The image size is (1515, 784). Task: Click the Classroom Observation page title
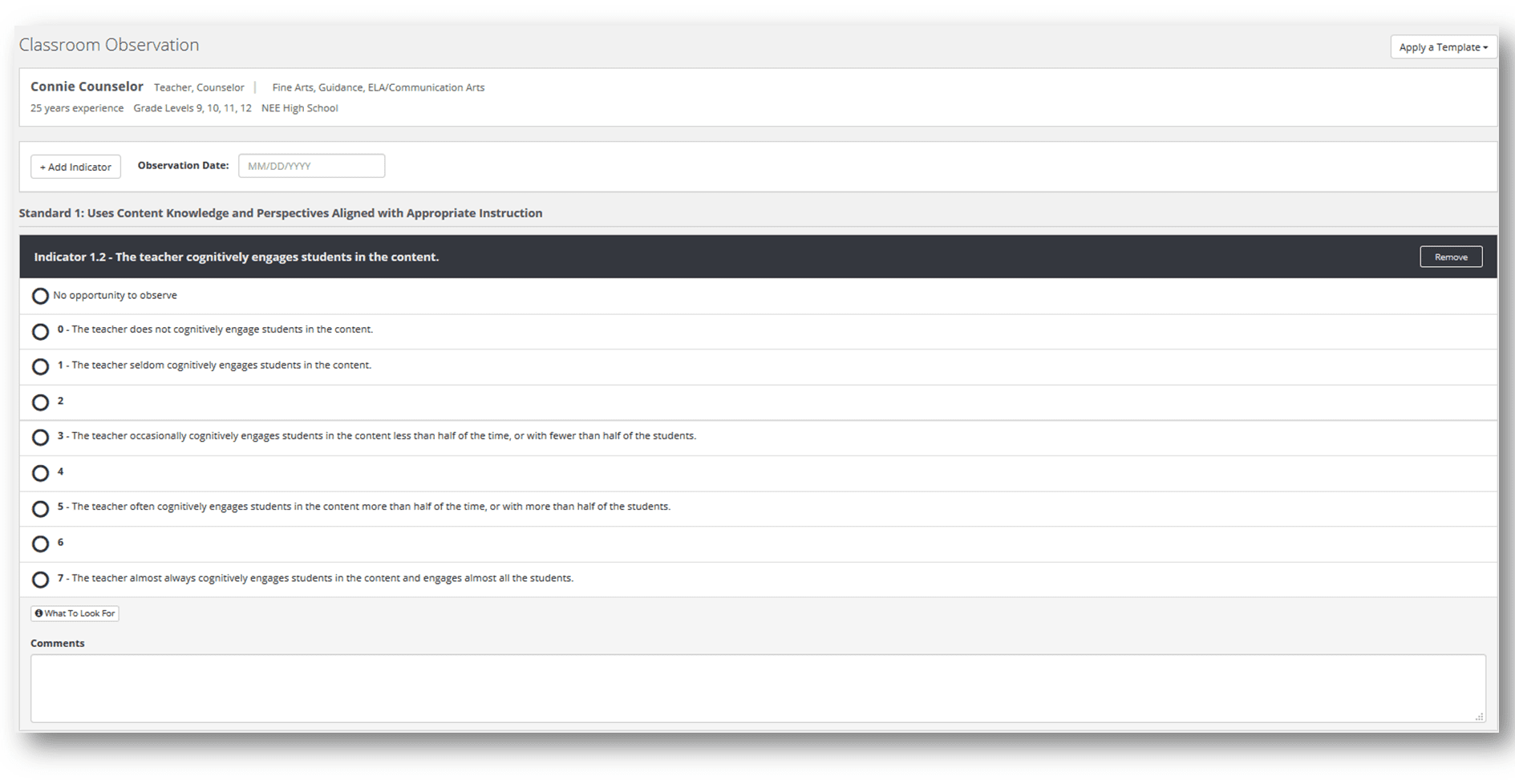[x=109, y=45]
